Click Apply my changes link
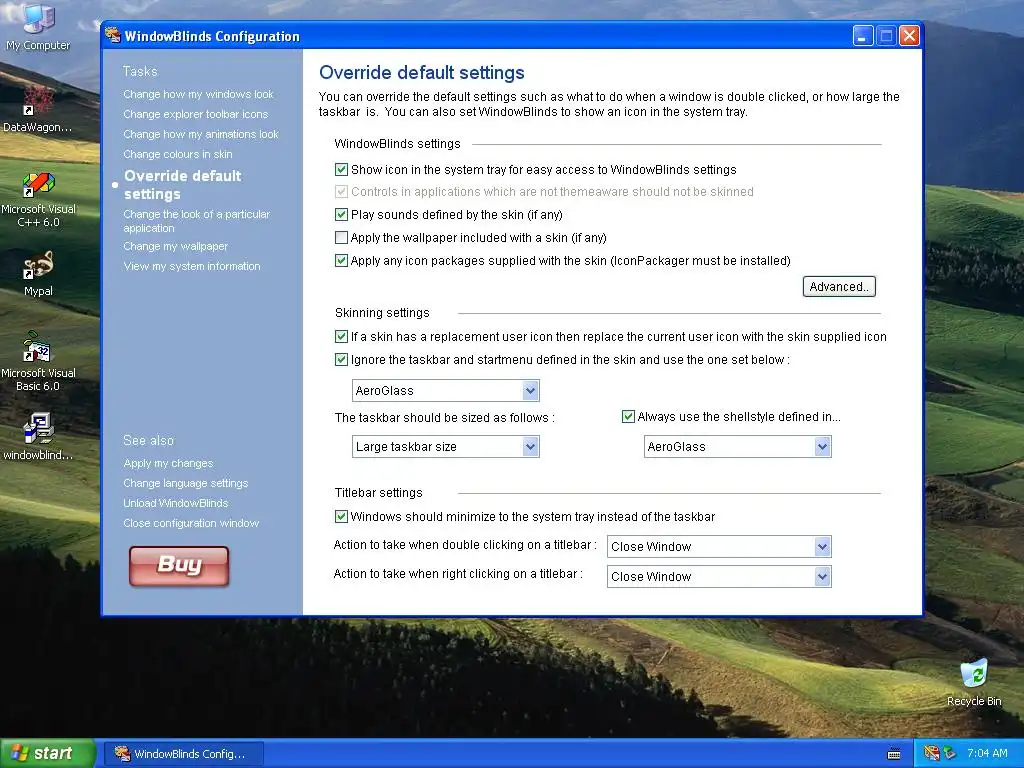 pyautogui.click(x=168, y=463)
